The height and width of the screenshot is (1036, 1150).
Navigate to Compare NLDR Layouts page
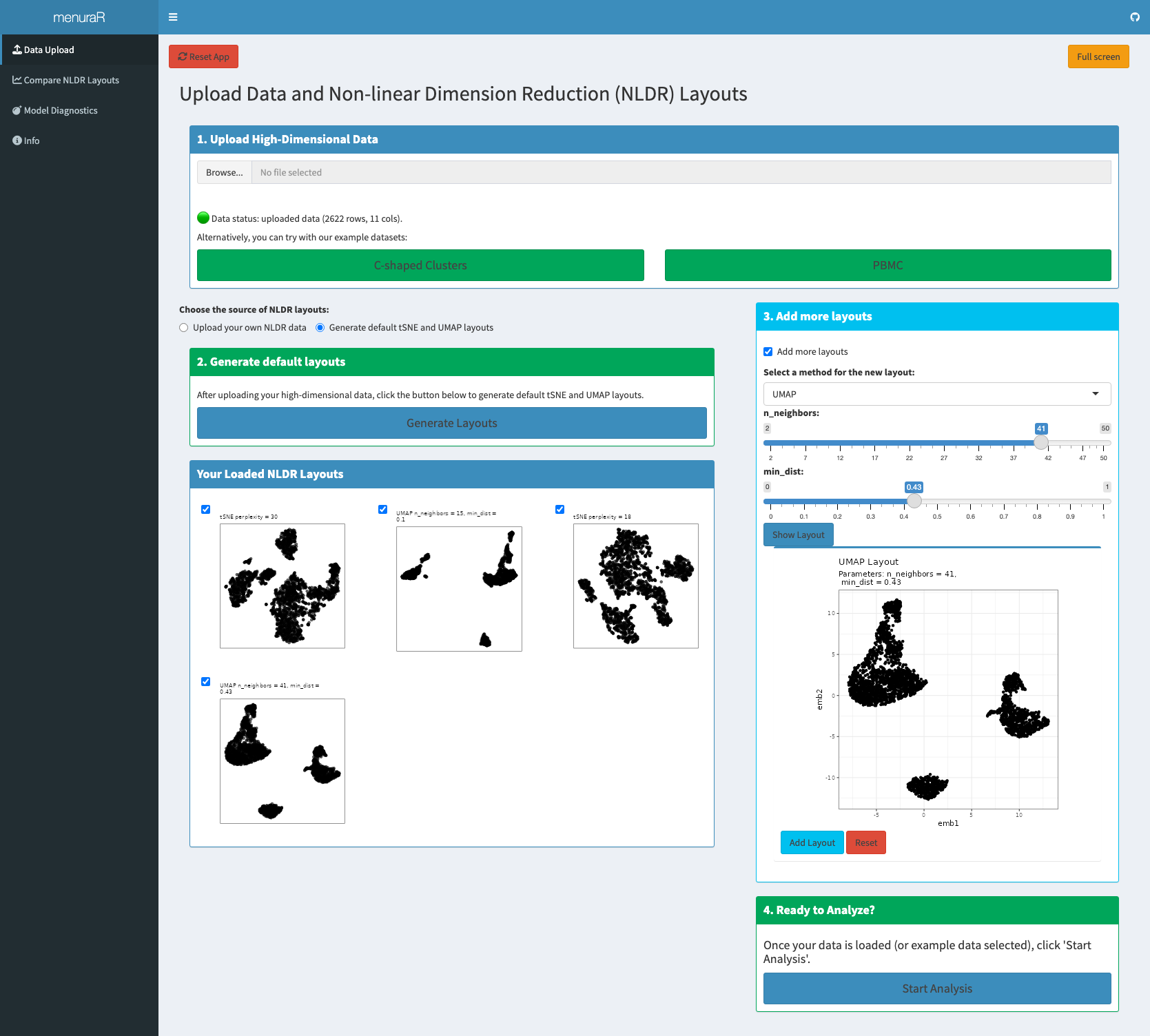click(71, 80)
